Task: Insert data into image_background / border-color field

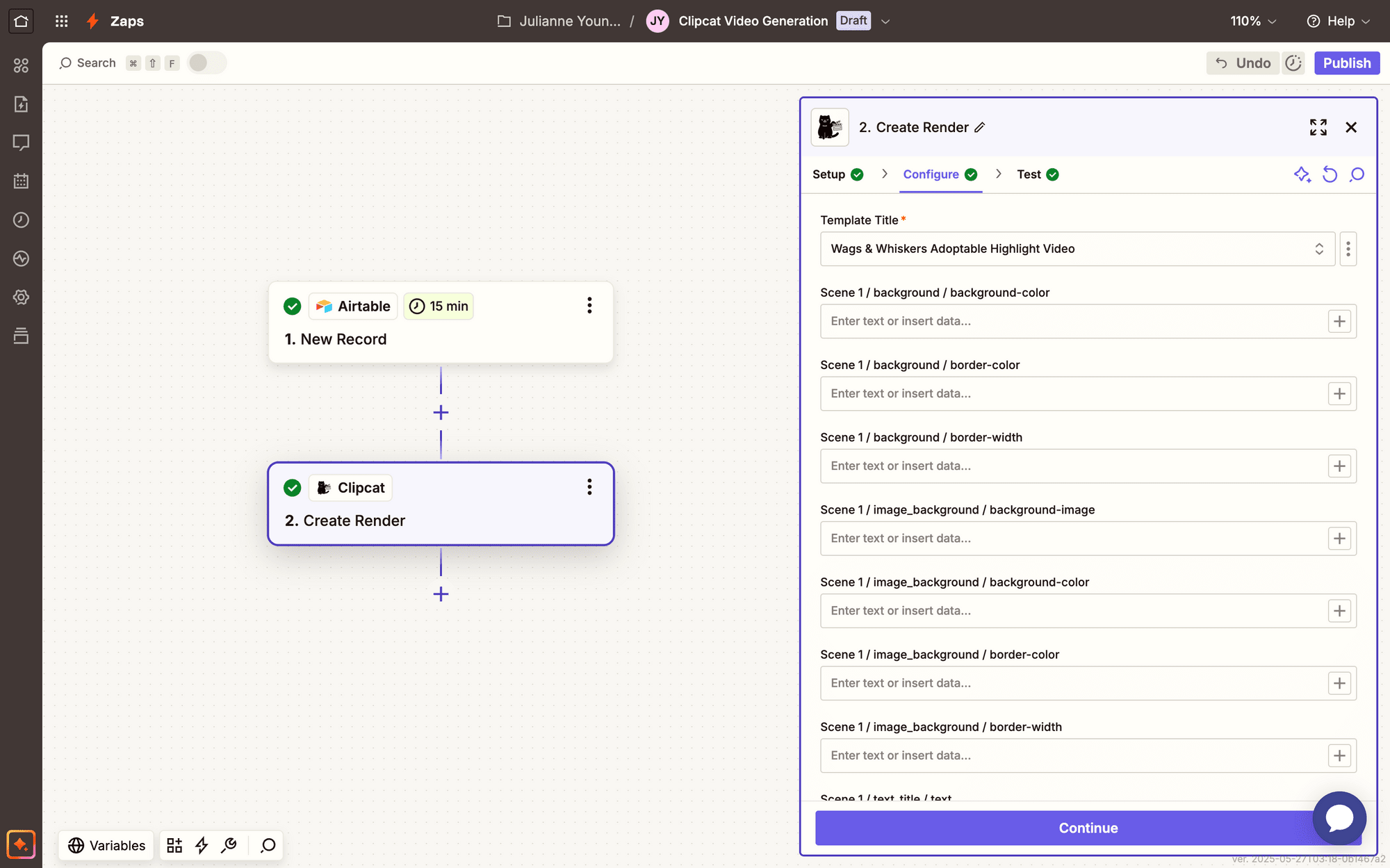Action: pyautogui.click(x=1339, y=683)
